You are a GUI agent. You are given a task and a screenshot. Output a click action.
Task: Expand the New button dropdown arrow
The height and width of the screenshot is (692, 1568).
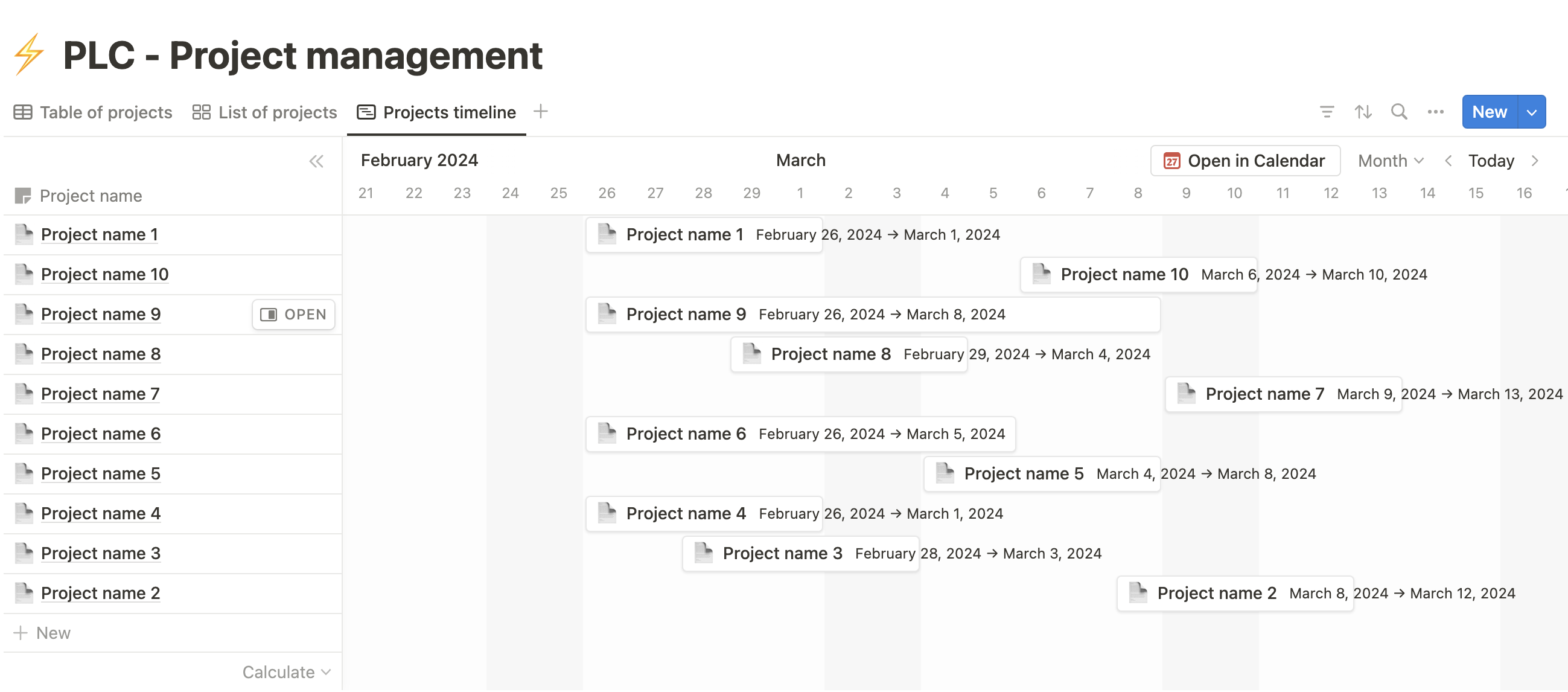tap(1531, 112)
